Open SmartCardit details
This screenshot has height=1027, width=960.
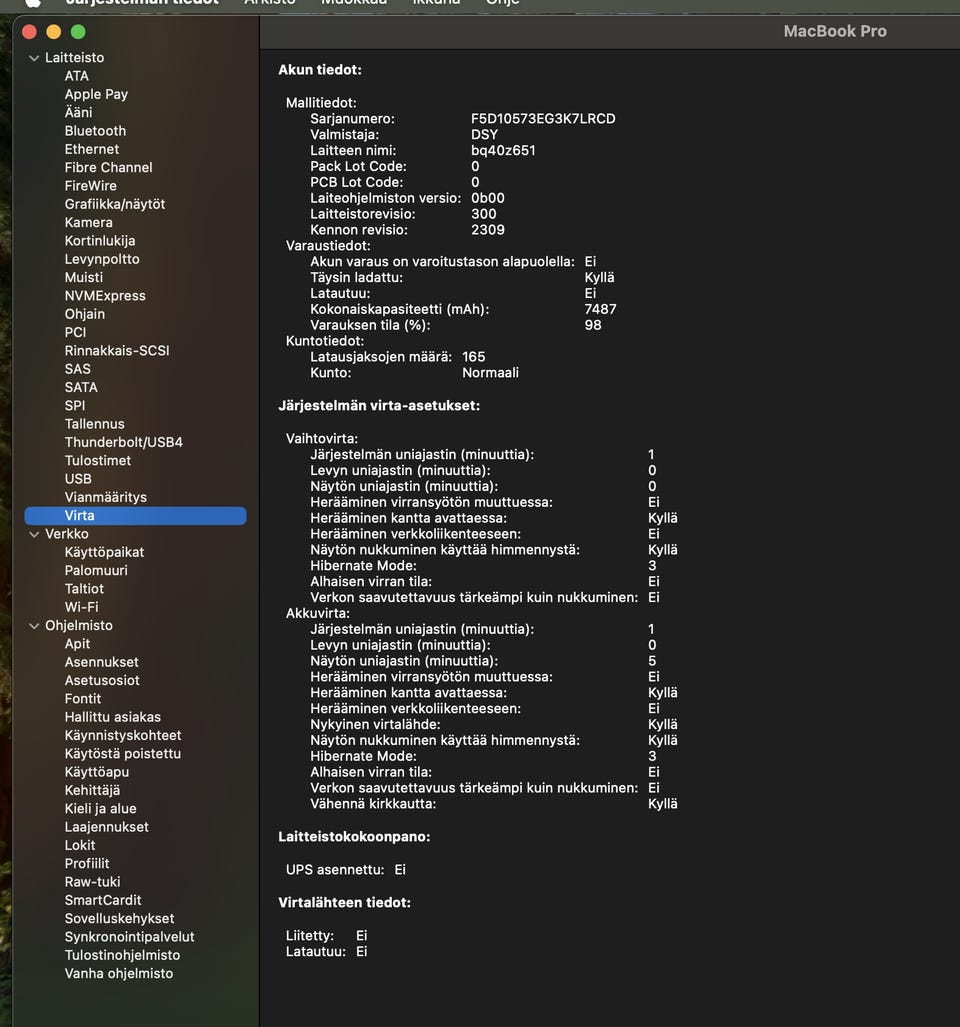click(103, 901)
